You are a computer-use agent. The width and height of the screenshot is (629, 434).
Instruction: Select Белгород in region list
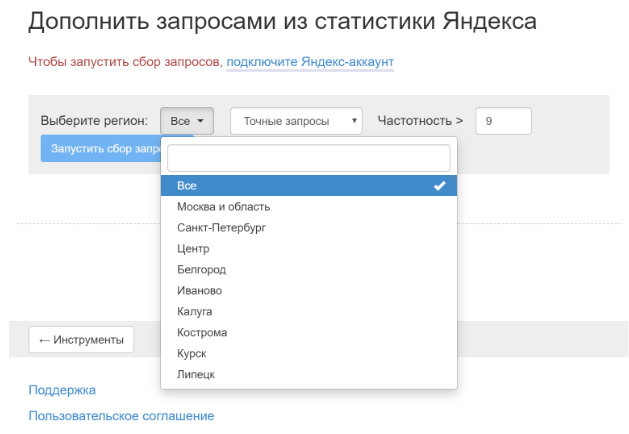tap(309, 270)
